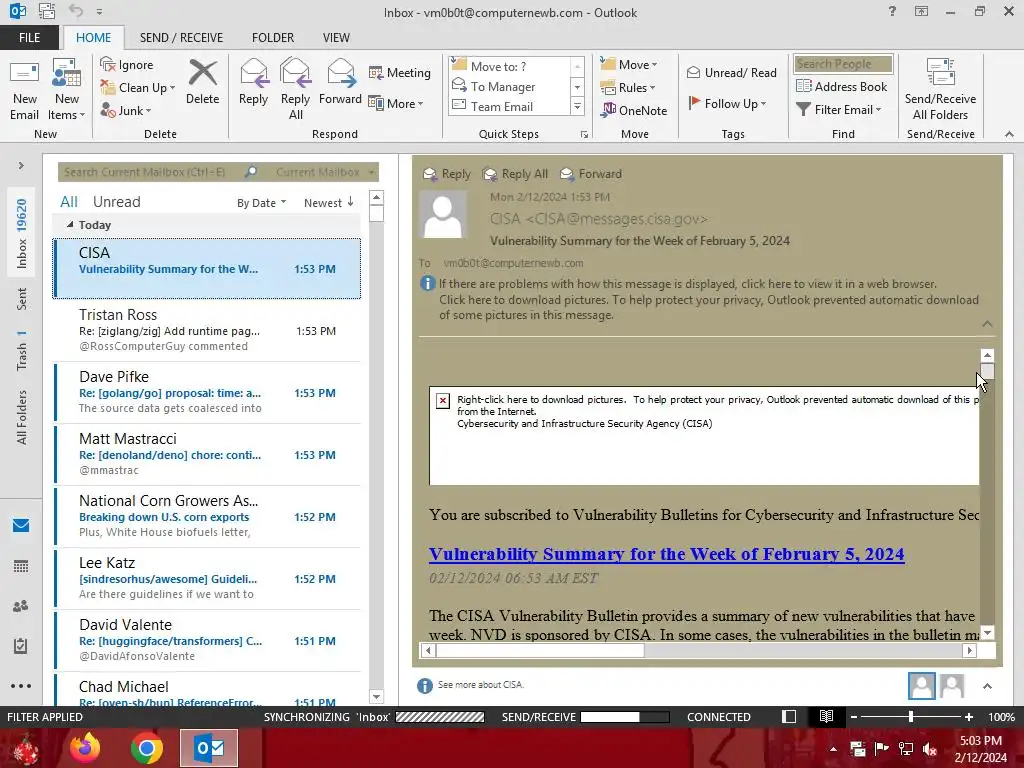
Task: Open the Follow Up flag menu
Action: pos(727,103)
